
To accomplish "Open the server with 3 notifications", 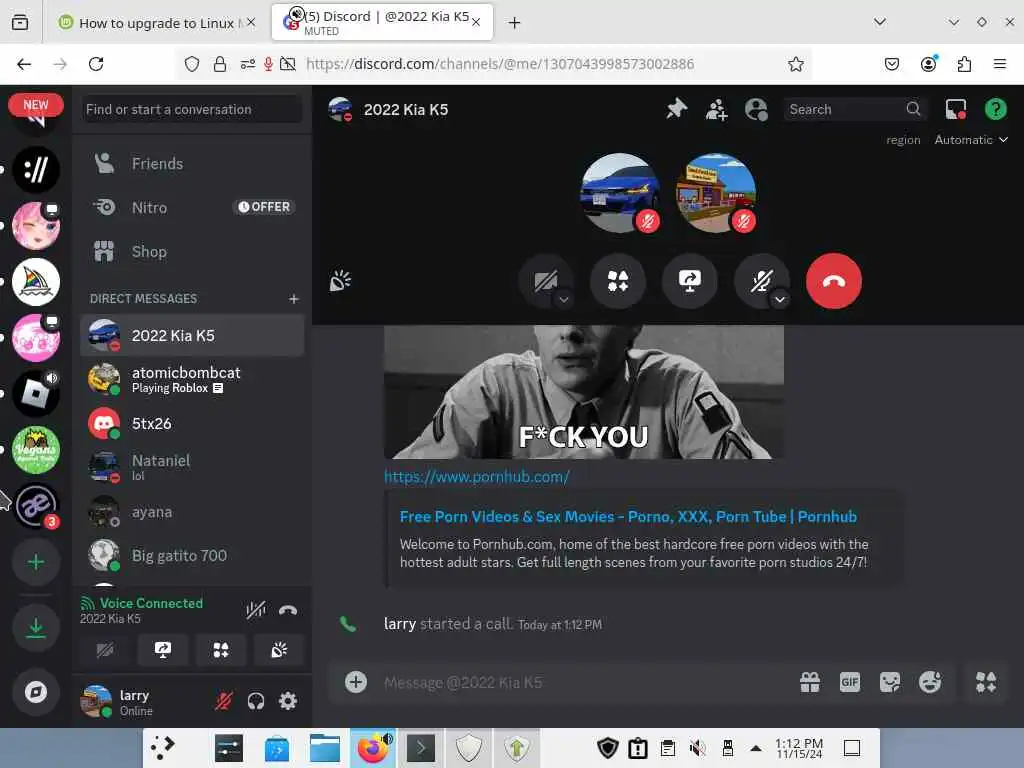I will [x=36, y=505].
